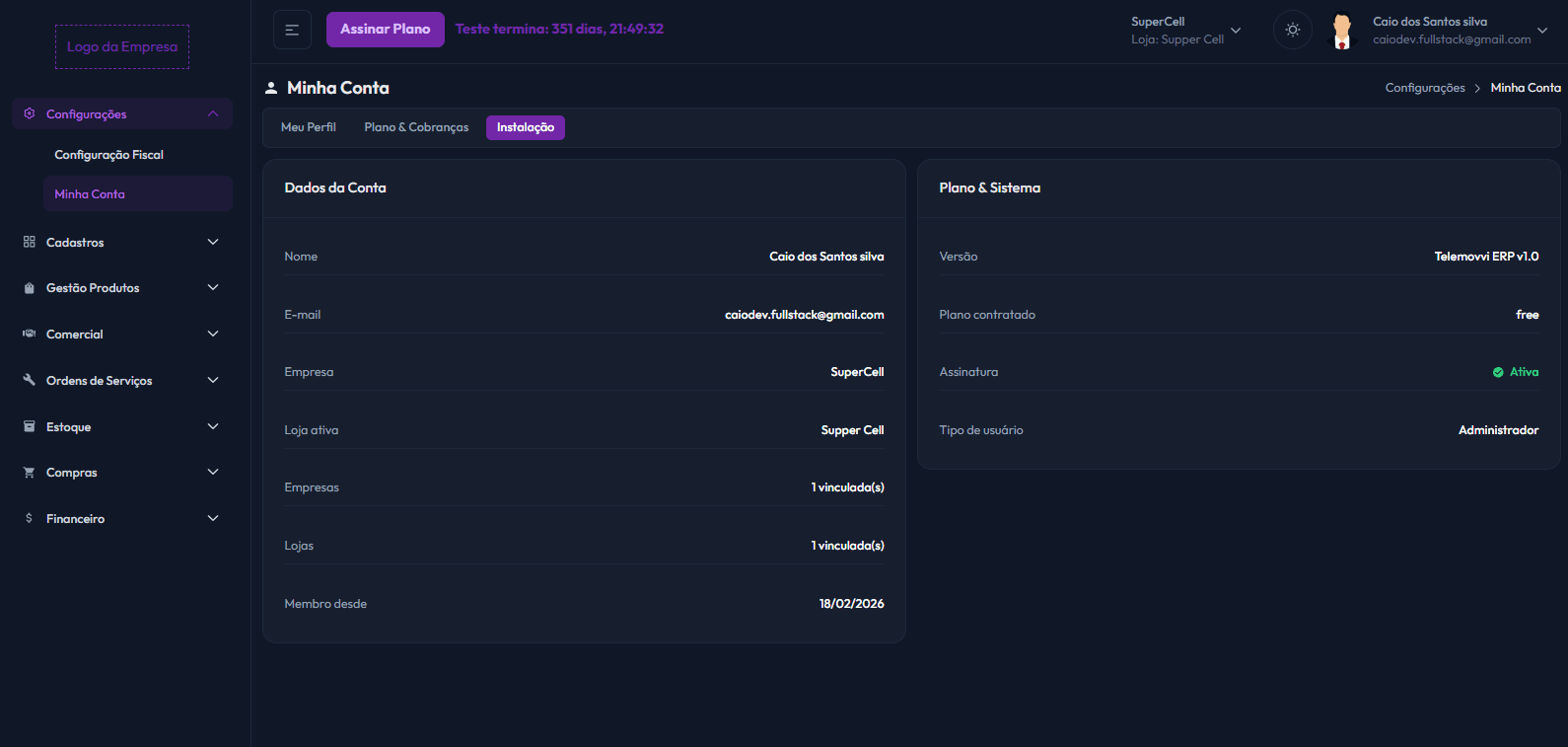Open the SuperCell store selector dropdown
The width and height of the screenshot is (1568, 747).
(x=1236, y=31)
